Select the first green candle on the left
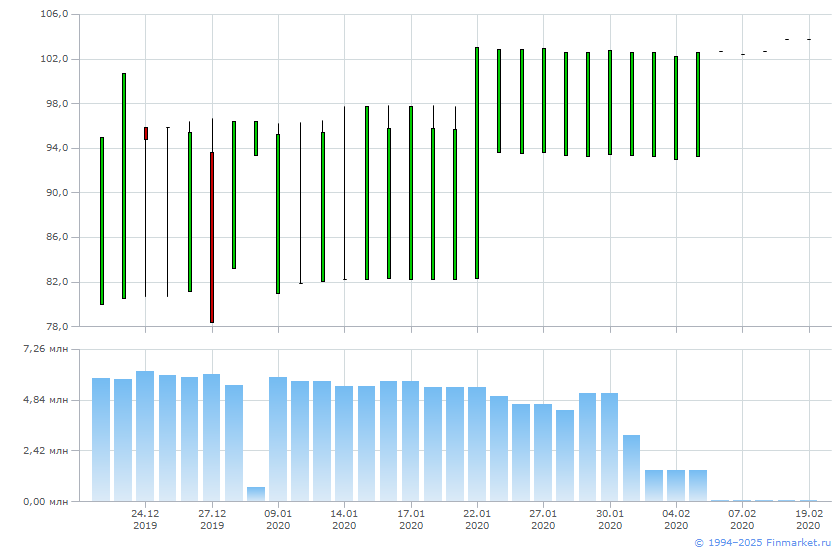840x550 pixels. [x=102, y=220]
